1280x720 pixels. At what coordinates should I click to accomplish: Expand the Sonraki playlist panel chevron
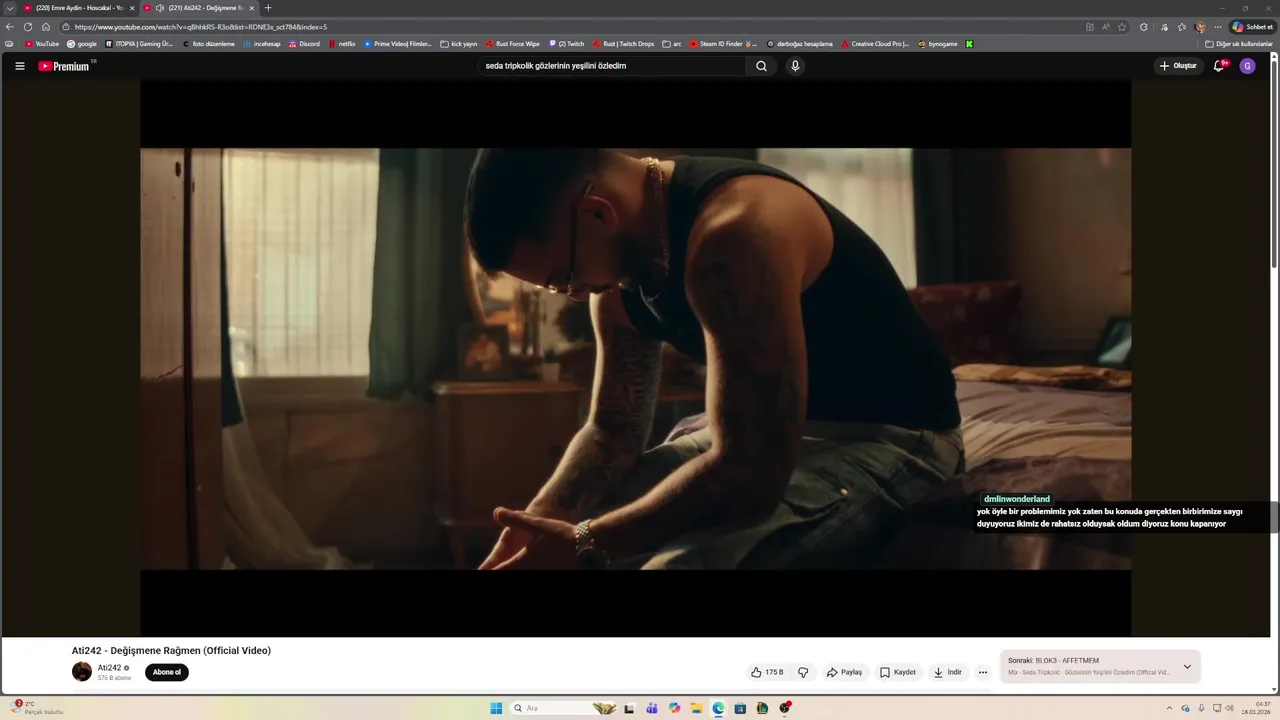[1187, 667]
